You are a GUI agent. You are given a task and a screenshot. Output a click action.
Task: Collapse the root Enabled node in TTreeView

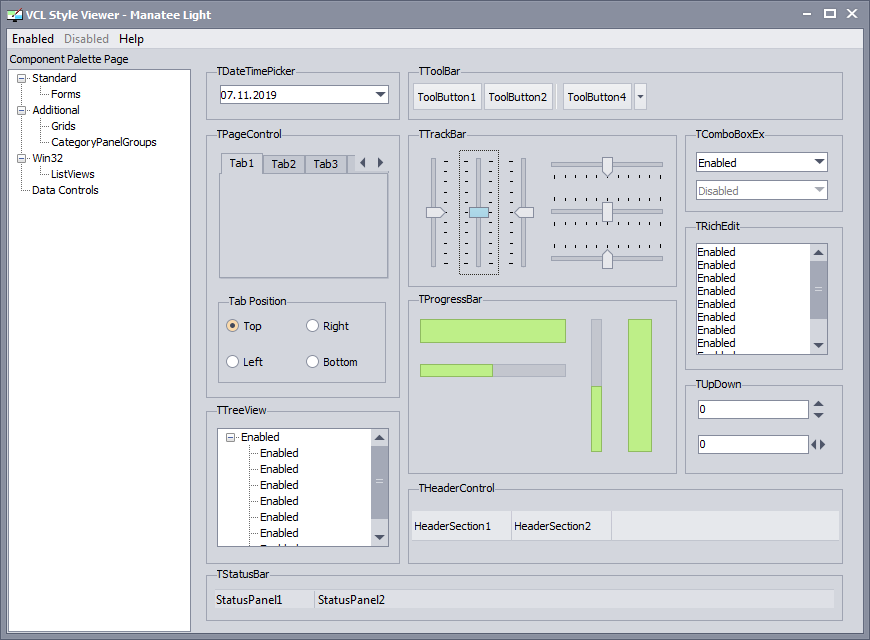230,437
